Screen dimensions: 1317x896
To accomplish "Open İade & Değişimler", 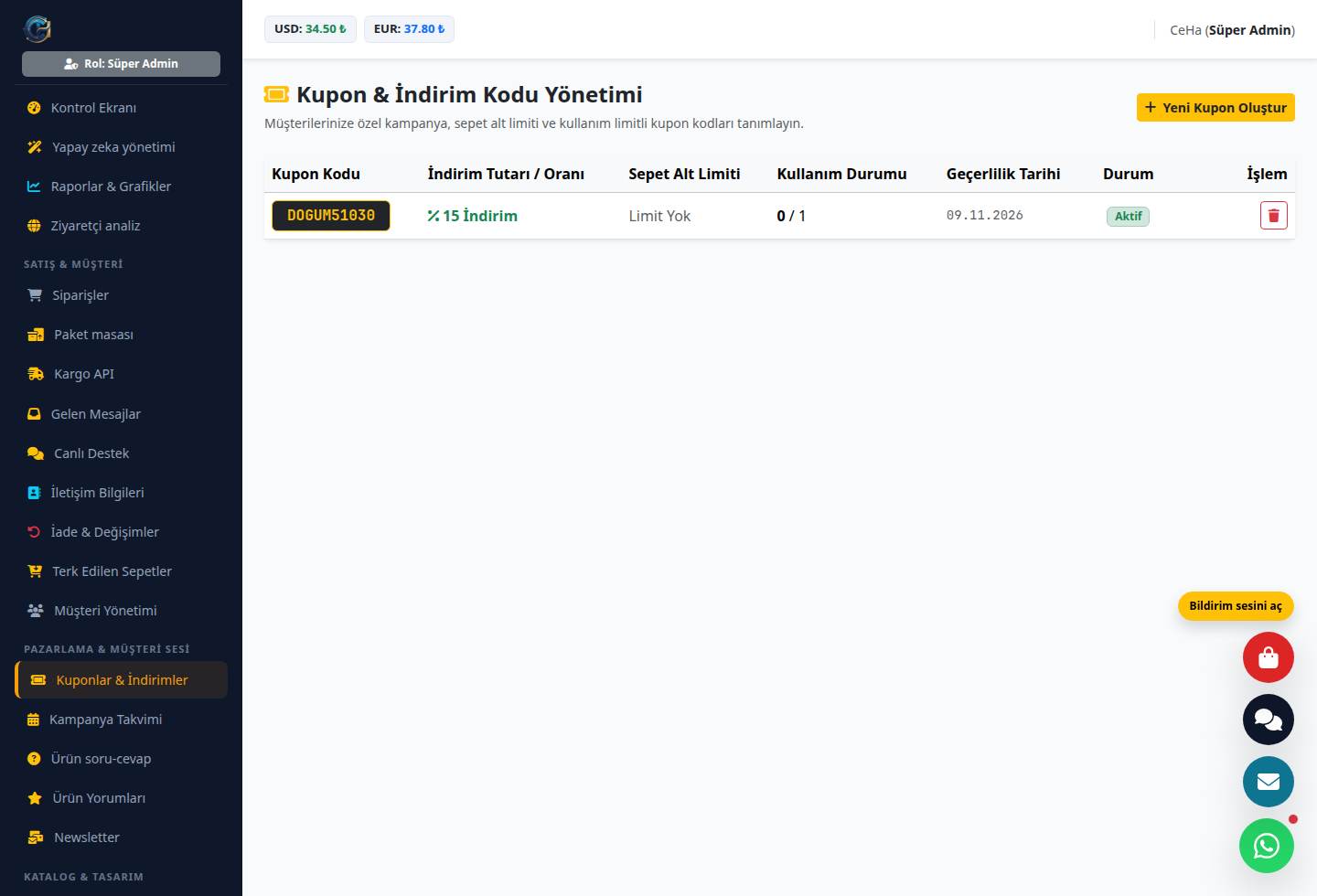I will pos(121,532).
